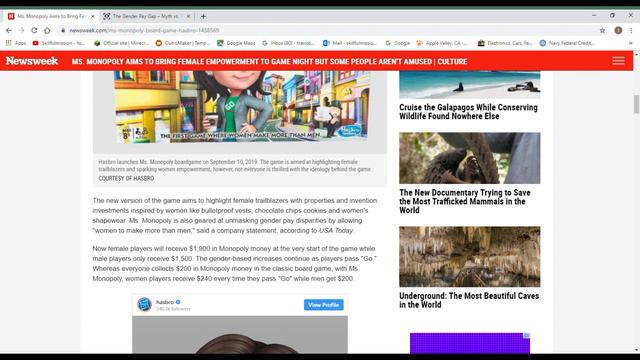Select the Ms. Monopoly Newsweek tab
This screenshot has width=640, height=360.
(51, 16)
